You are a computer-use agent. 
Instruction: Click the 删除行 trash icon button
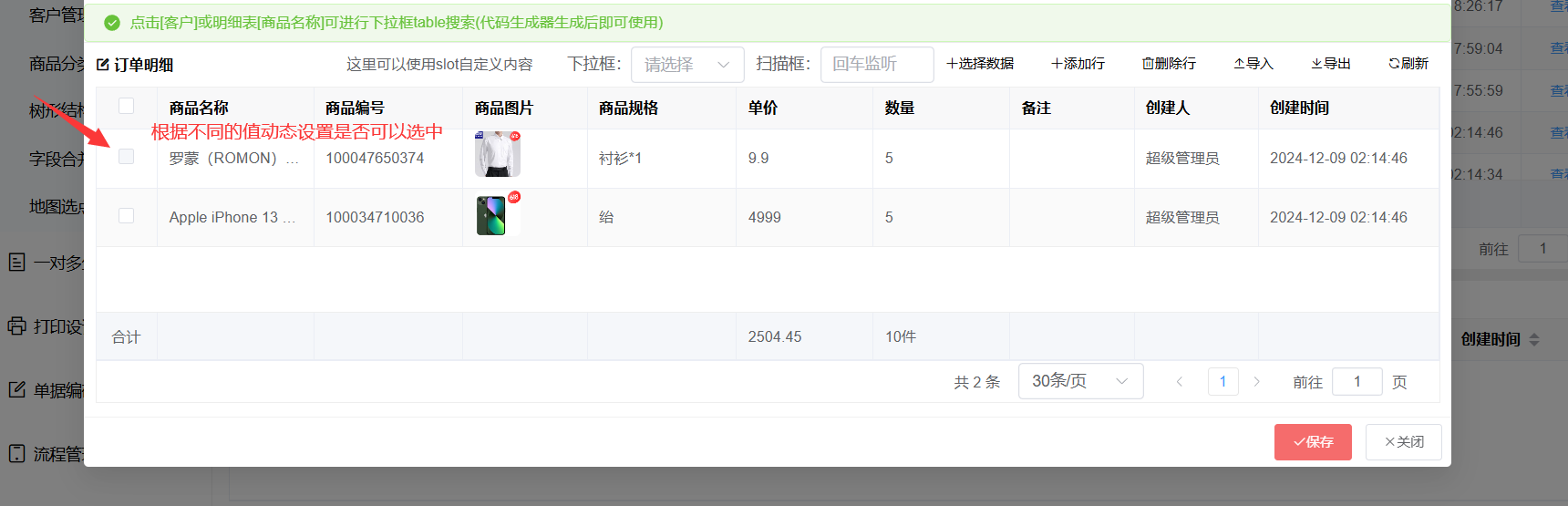click(1169, 64)
